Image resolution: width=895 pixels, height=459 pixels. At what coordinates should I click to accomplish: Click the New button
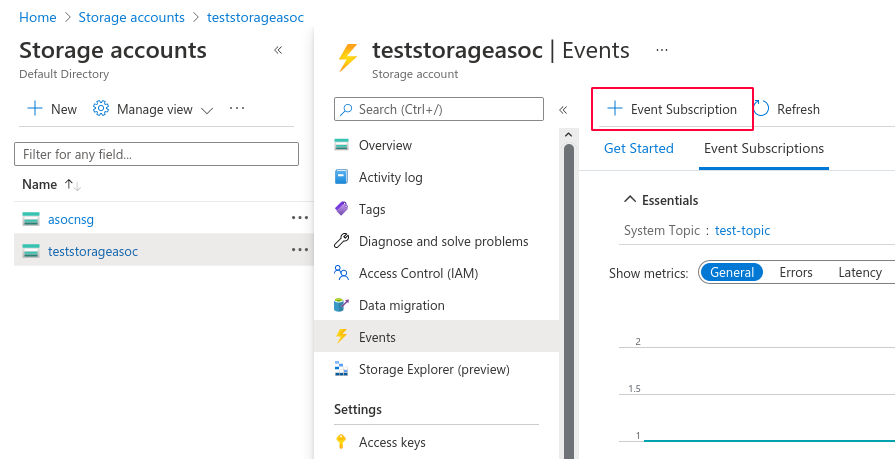(52, 108)
